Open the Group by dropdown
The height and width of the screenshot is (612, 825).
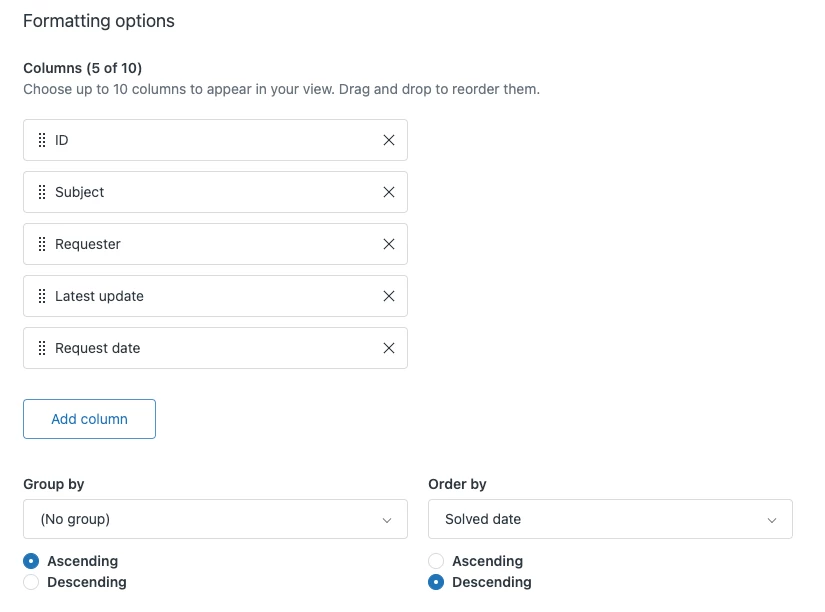pyautogui.click(x=215, y=519)
